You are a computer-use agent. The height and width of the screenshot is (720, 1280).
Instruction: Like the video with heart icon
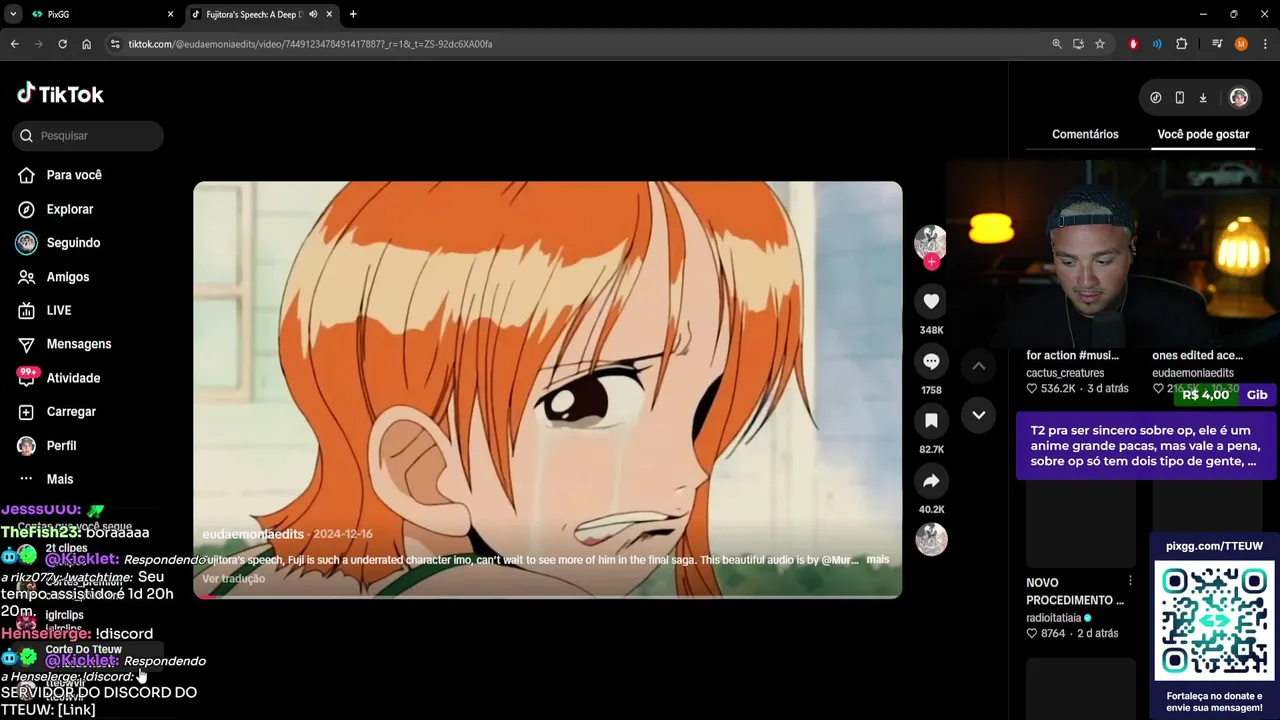[x=931, y=301]
